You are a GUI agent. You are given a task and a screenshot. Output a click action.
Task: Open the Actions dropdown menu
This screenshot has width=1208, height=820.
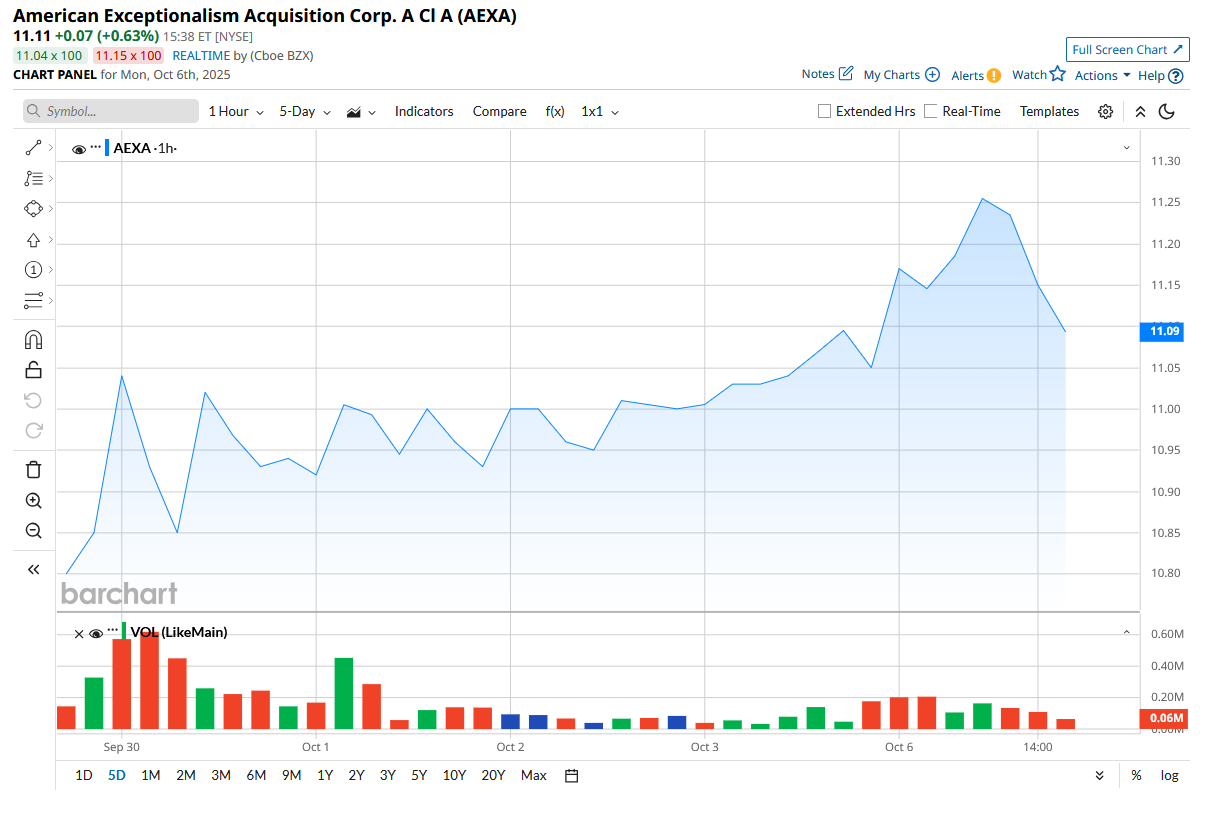[1103, 75]
